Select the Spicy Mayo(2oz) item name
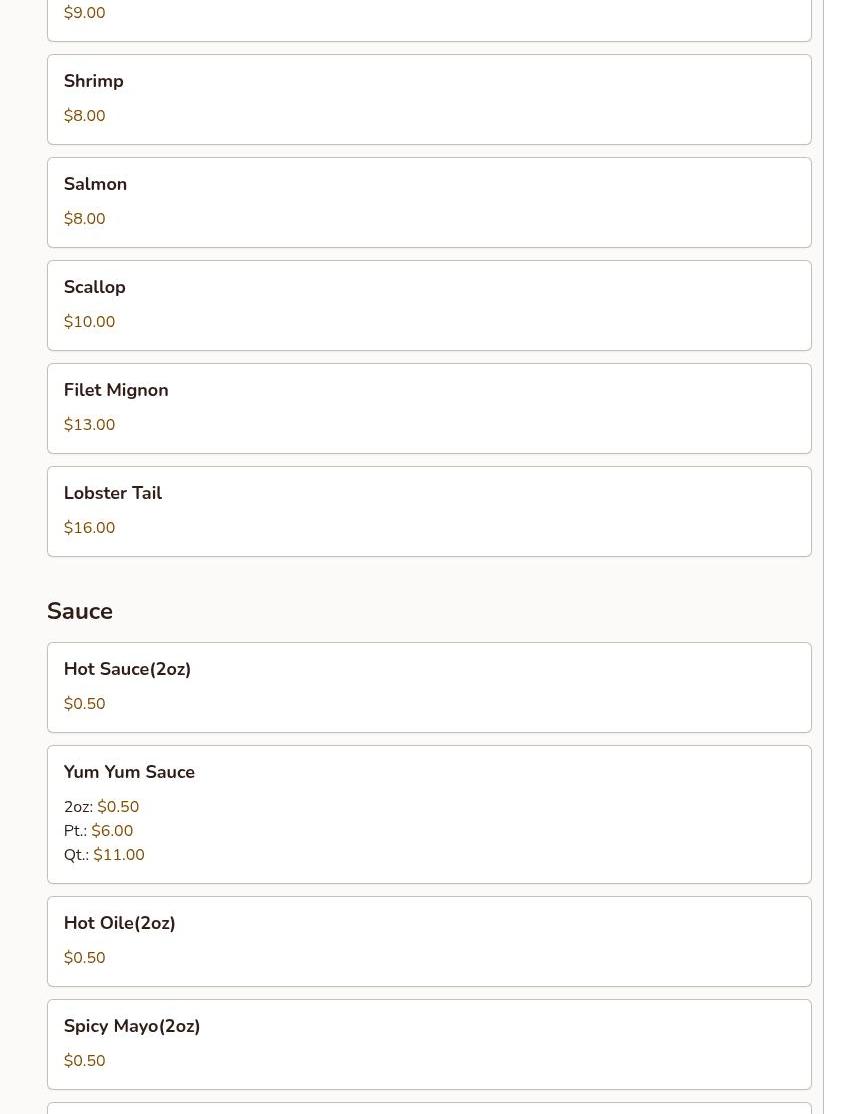The height and width of the screenshot is (1114, 844). point(132,1026)
